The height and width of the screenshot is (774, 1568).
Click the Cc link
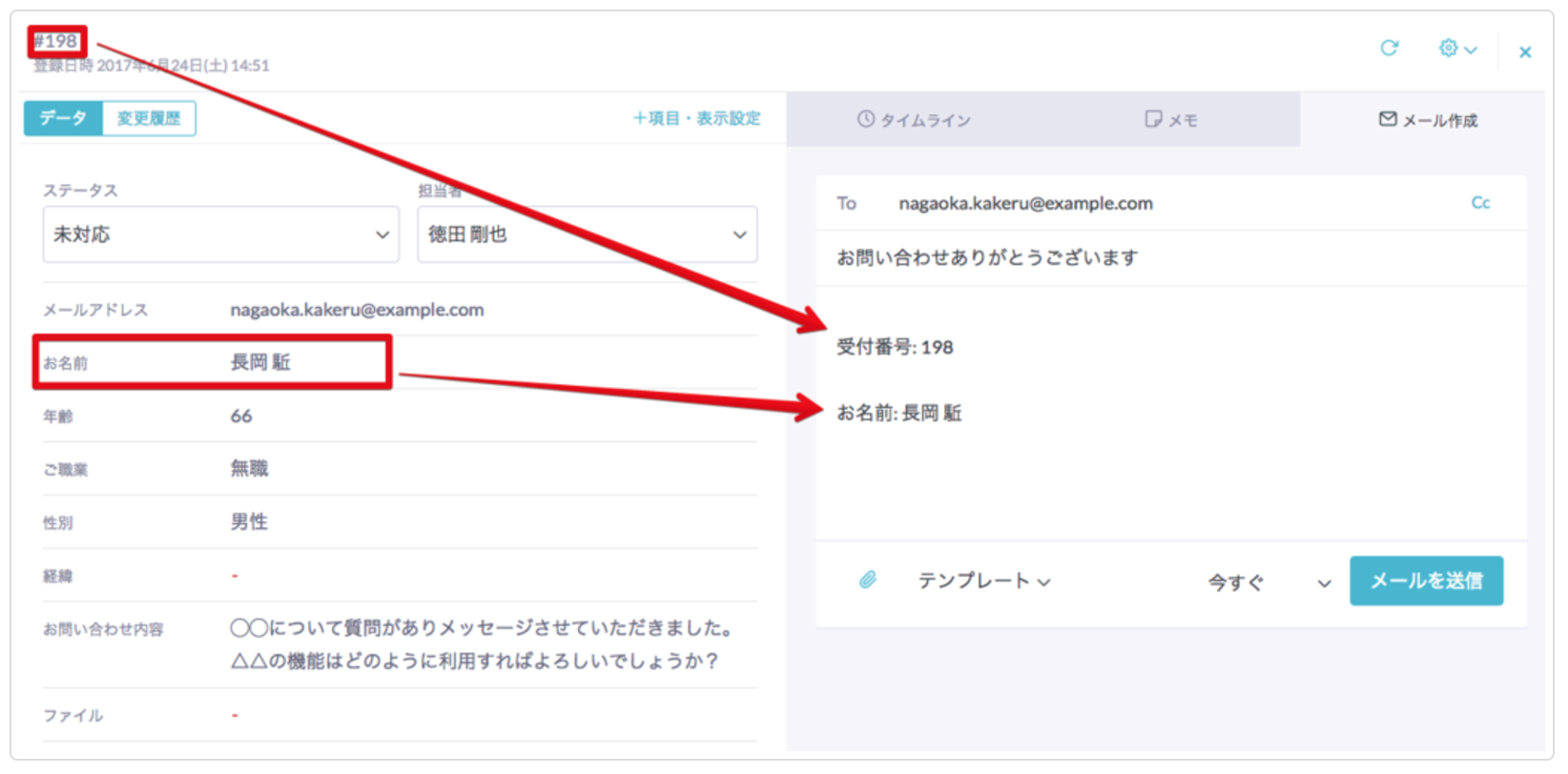[1480, 202]
